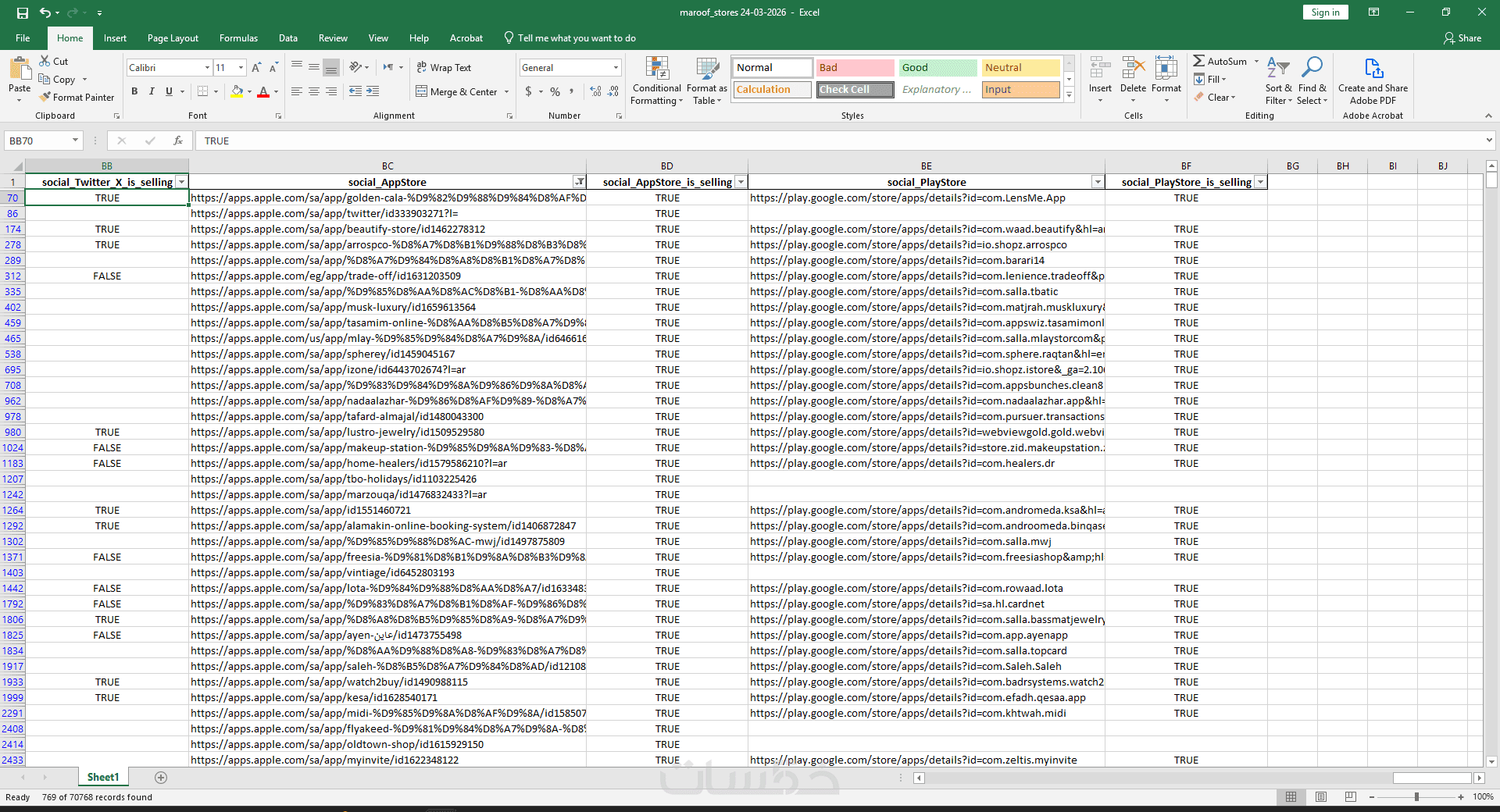1500x812 pixels.
Task: Toggle Merge & Center
Action: (x=457, y=91)
